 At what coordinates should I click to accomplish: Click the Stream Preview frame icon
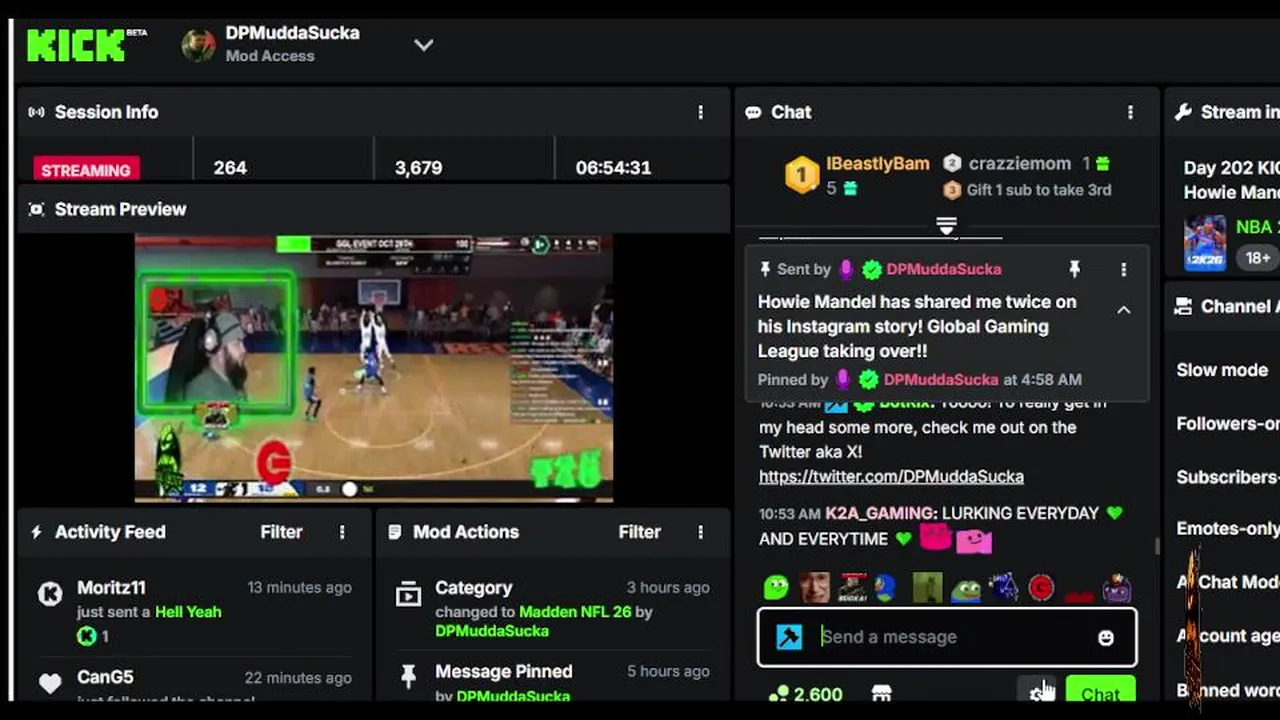[36, 209]
